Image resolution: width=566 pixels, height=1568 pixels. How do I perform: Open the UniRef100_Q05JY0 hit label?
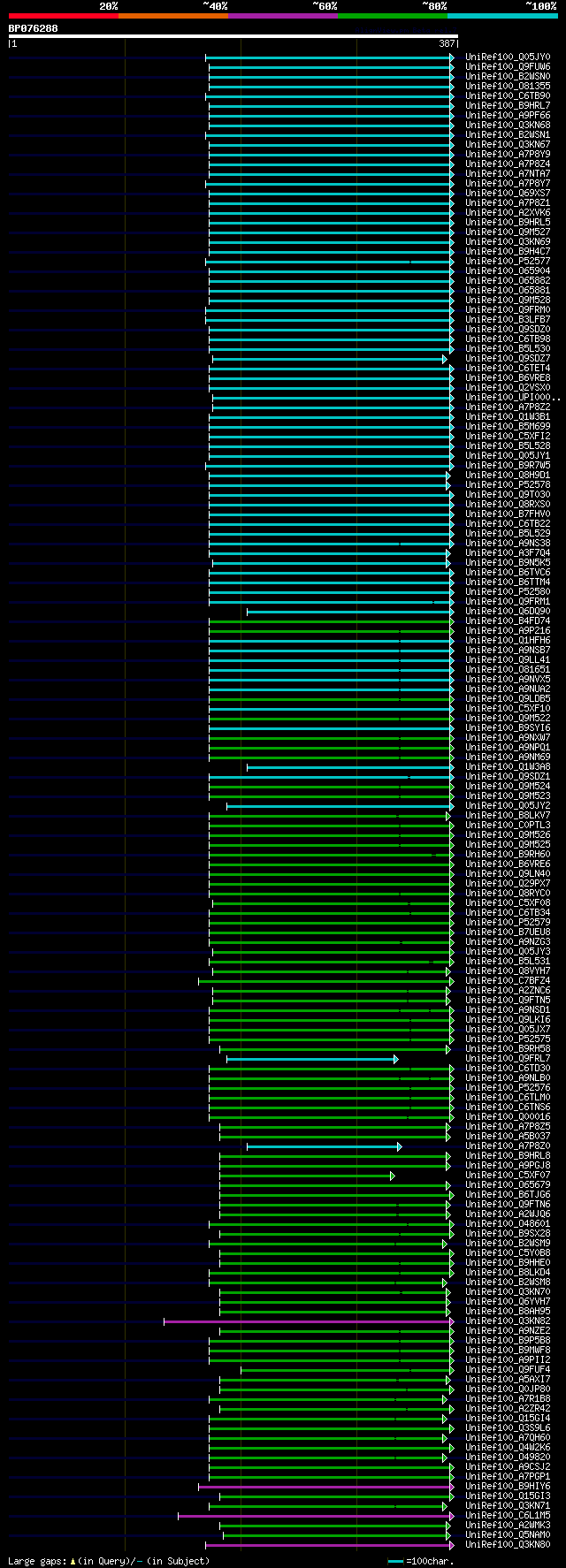click(508, 57)
